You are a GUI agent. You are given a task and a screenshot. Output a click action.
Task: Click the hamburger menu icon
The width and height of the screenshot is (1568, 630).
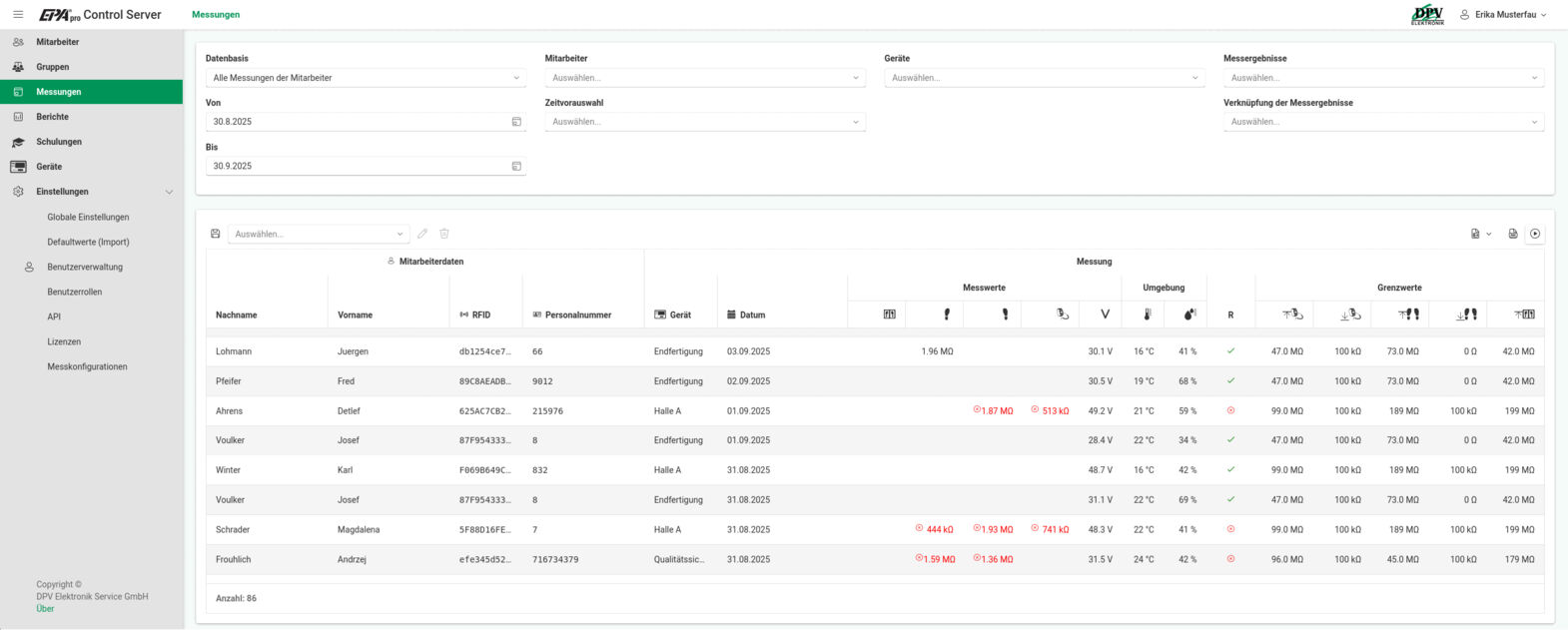click(18, 15)
